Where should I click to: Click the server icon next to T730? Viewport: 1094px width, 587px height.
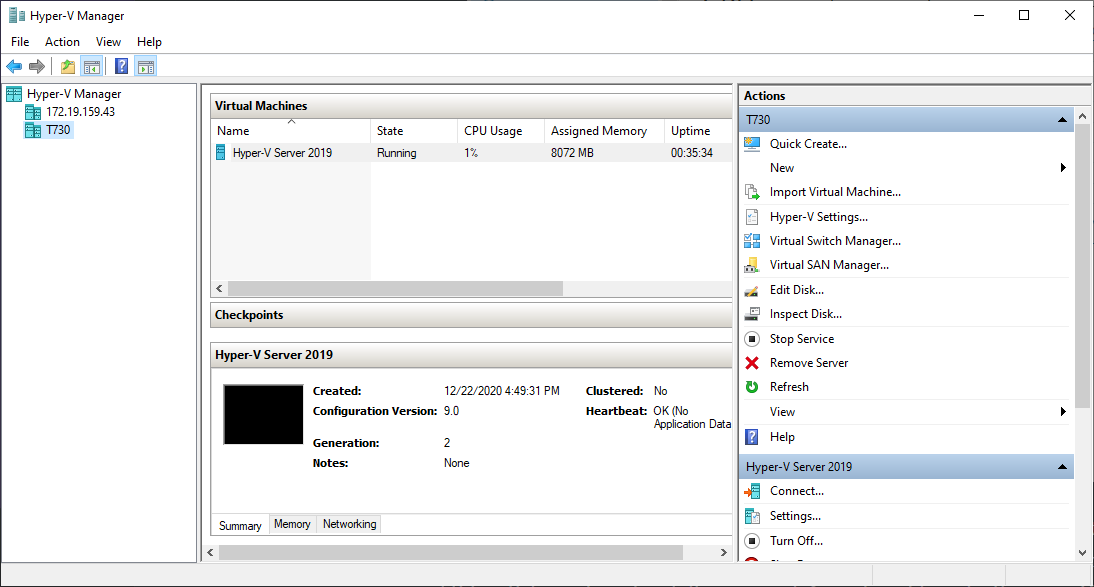33,130
